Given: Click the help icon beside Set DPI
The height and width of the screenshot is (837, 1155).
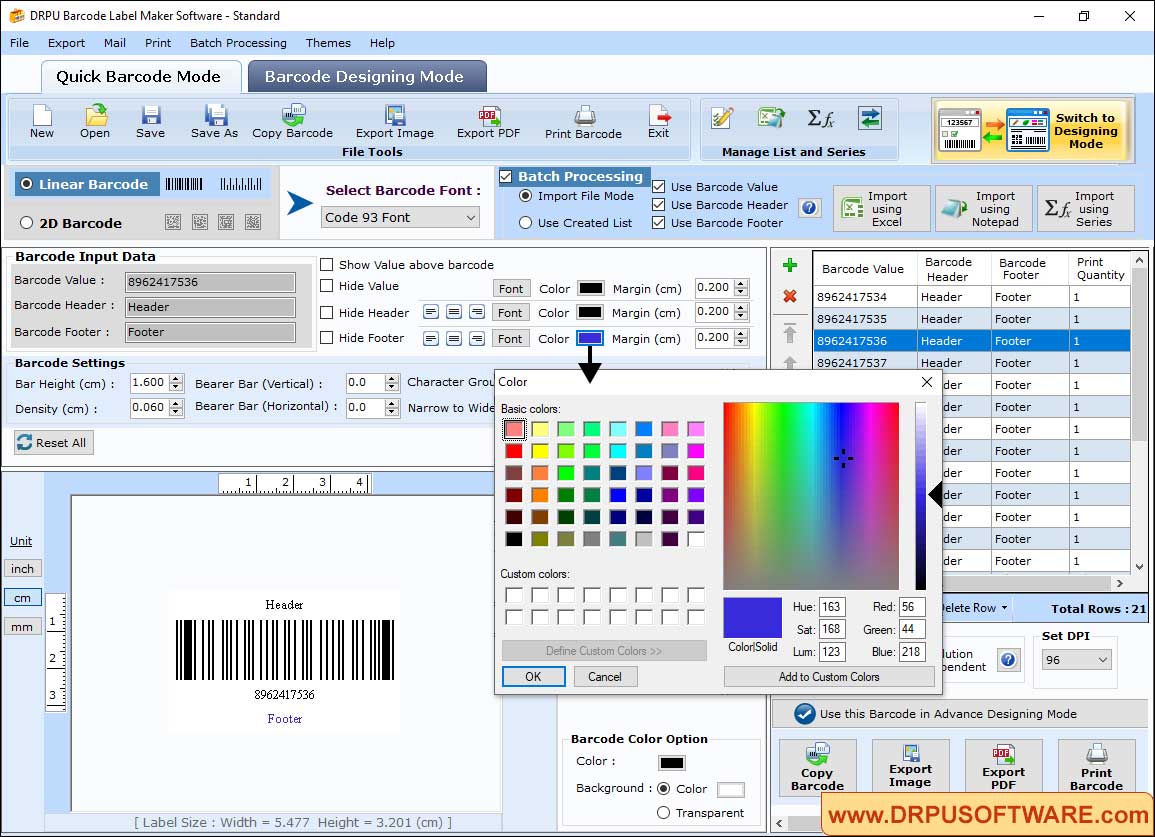Looking at the screenshot, I should pos(1008,659).
